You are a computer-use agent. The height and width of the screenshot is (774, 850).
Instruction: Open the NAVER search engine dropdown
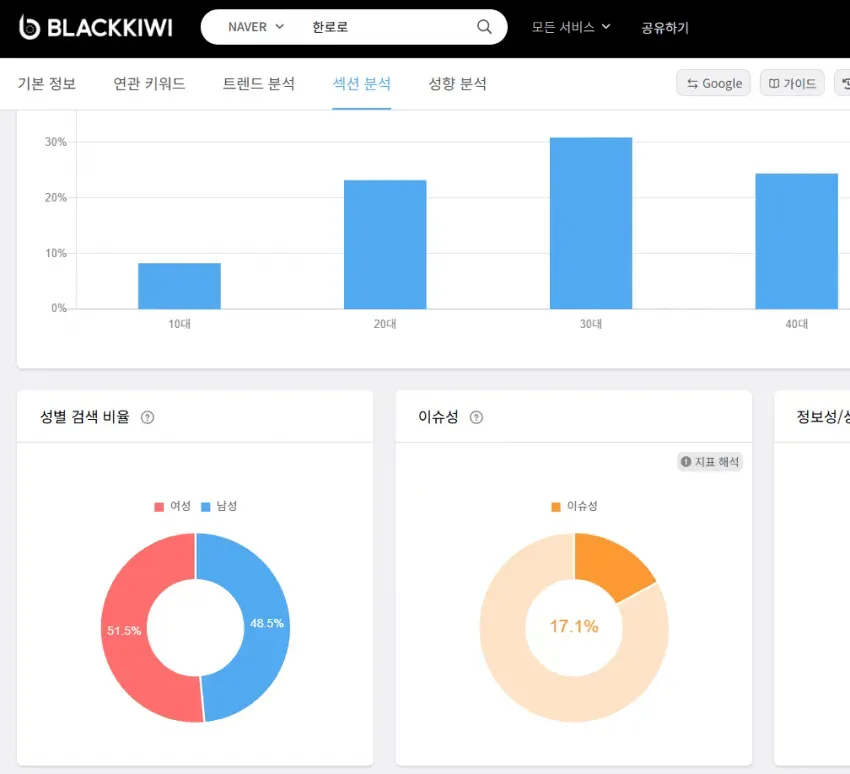click(256, 27)
